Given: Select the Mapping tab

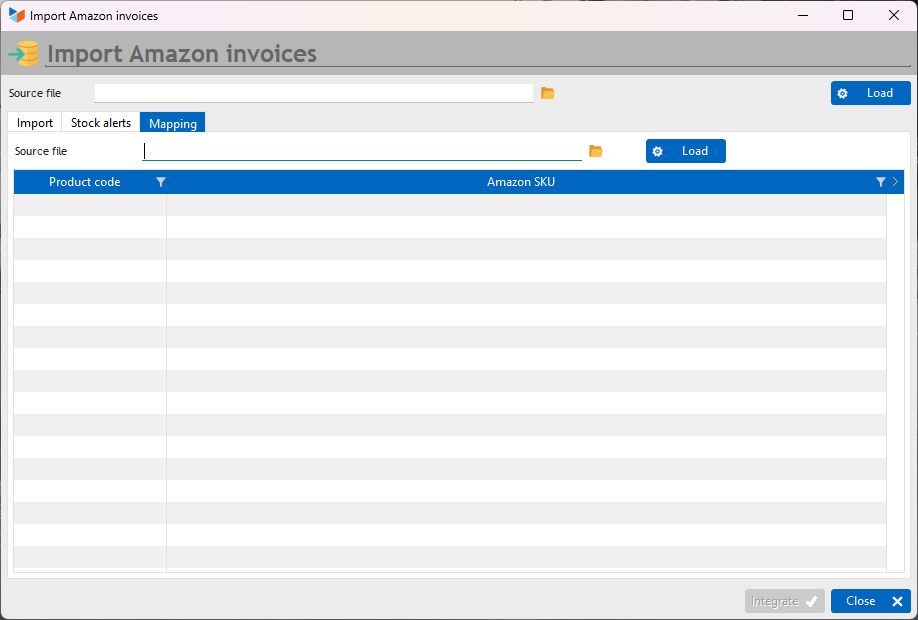Looking at the screenshot, I should pyautogui.click(x=173, y=122).
